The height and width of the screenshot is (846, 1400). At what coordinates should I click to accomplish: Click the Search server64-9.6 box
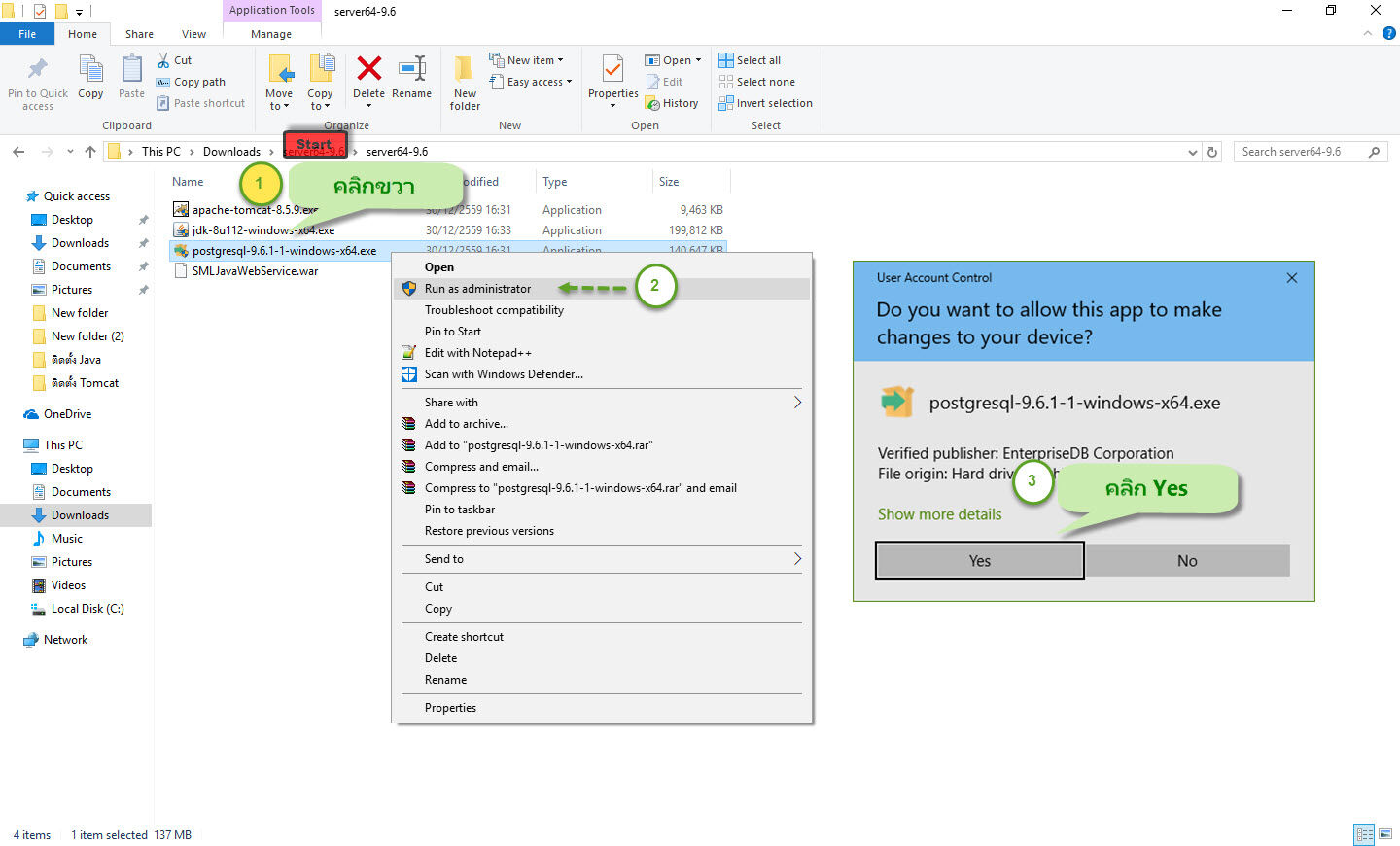pos(1303,152)
